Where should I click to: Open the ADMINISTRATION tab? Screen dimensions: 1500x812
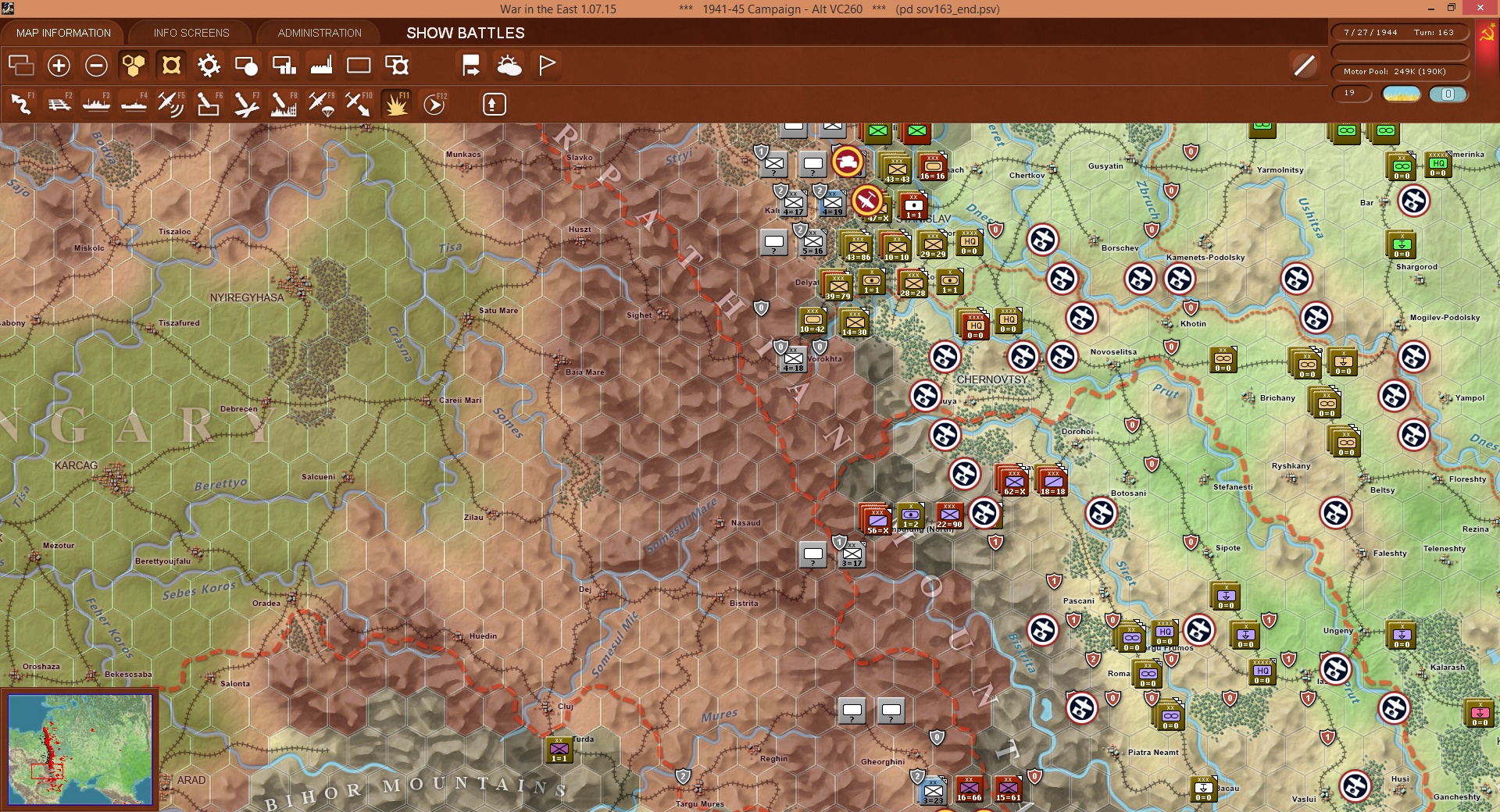(x=320, y=33)
